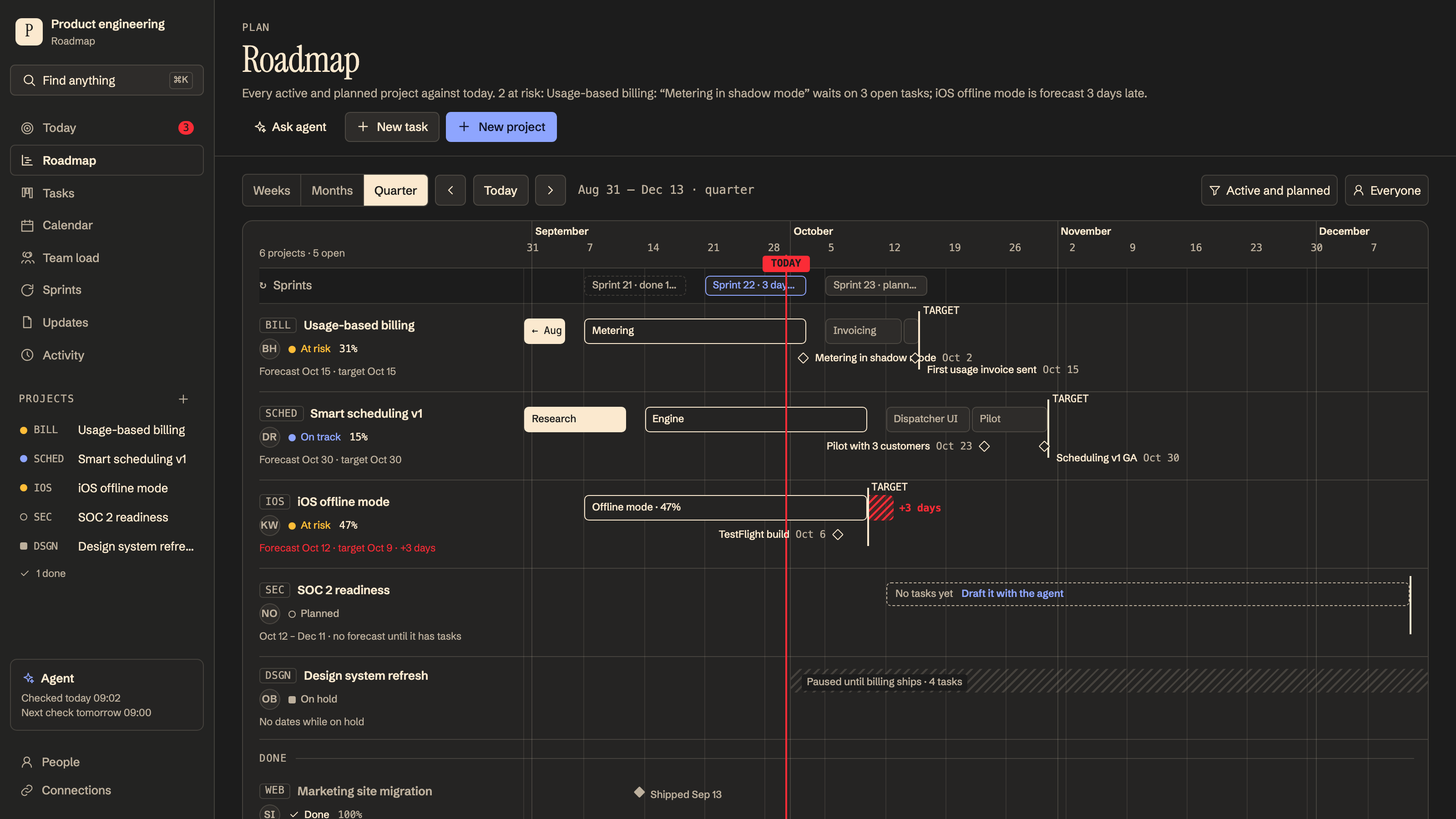This screenshot has height=819, width=1456.
Task: Click the Activity clock icon
Action: pyautogui.click(x=27, y=355)
